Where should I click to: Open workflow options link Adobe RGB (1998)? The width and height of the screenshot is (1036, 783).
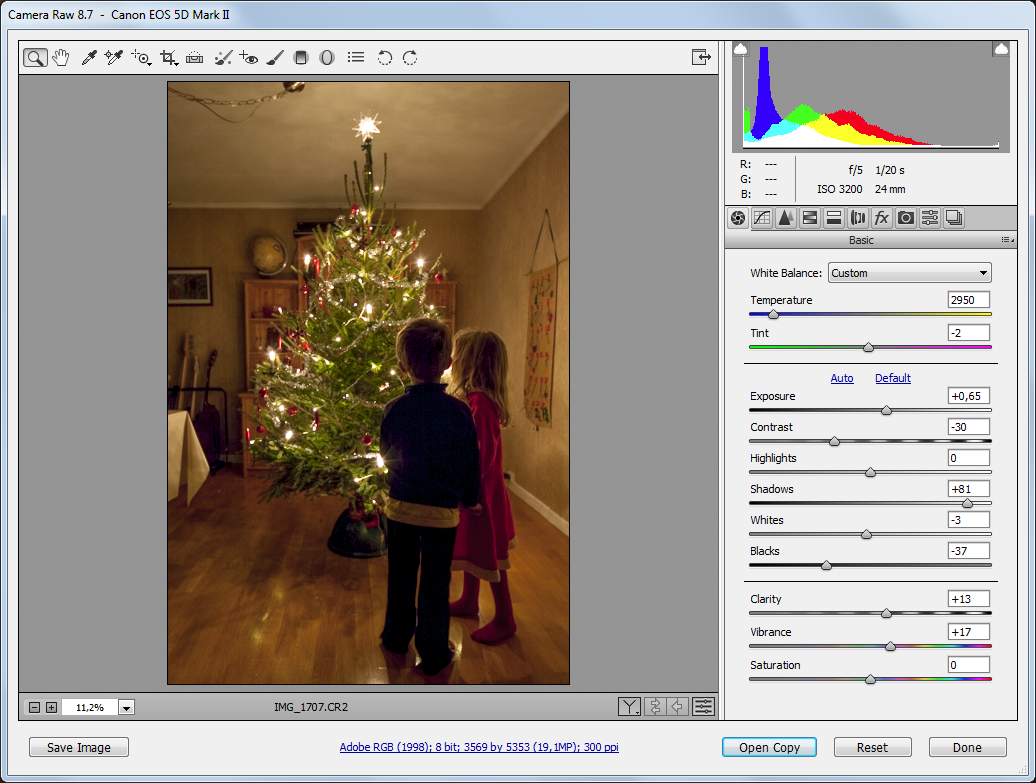tap(479, 747)
